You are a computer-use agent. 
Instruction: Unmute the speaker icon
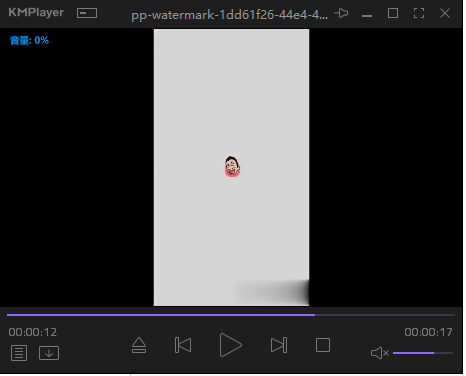pyautogui.click(x=380, y=353)
